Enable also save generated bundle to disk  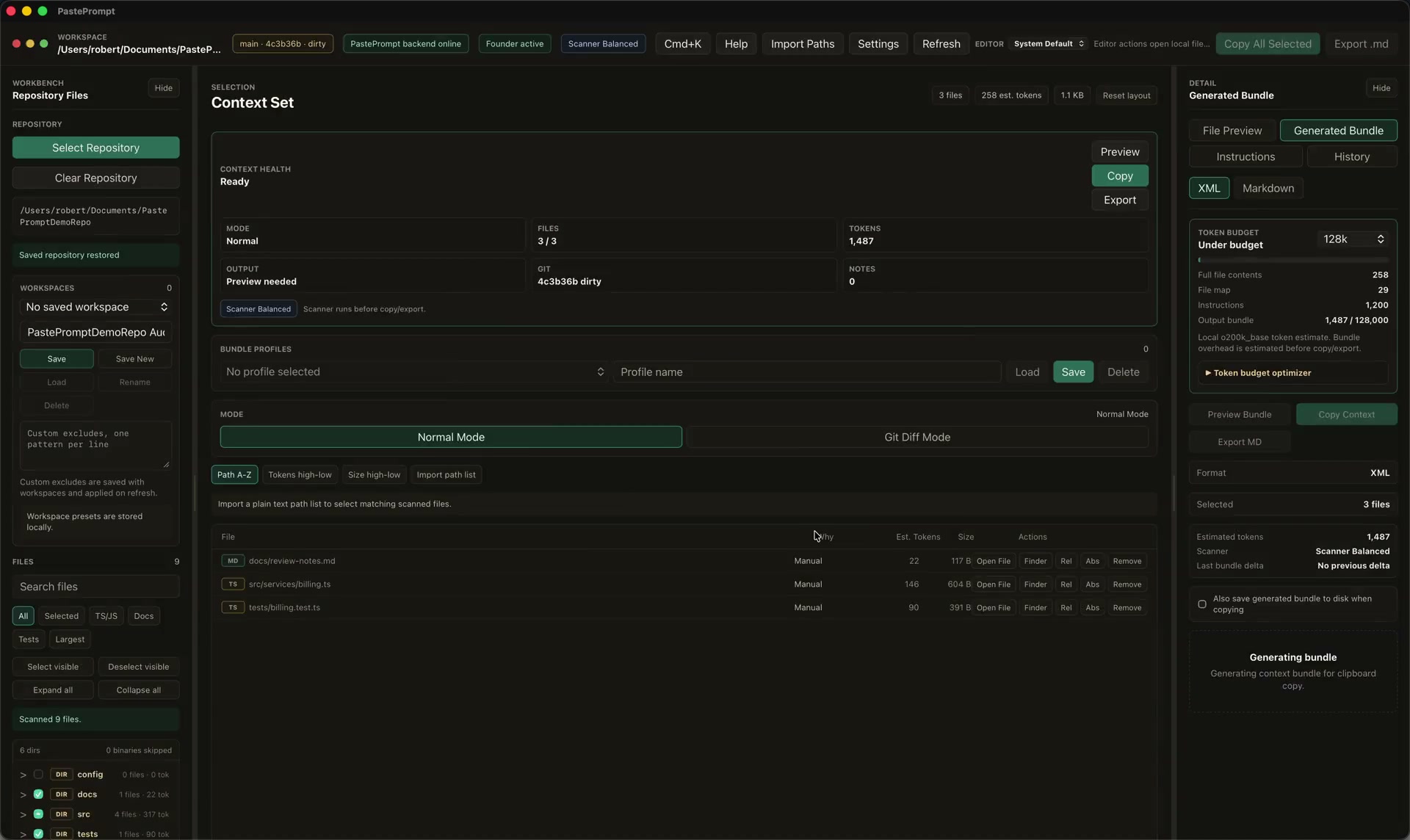tap(1202, 604)
